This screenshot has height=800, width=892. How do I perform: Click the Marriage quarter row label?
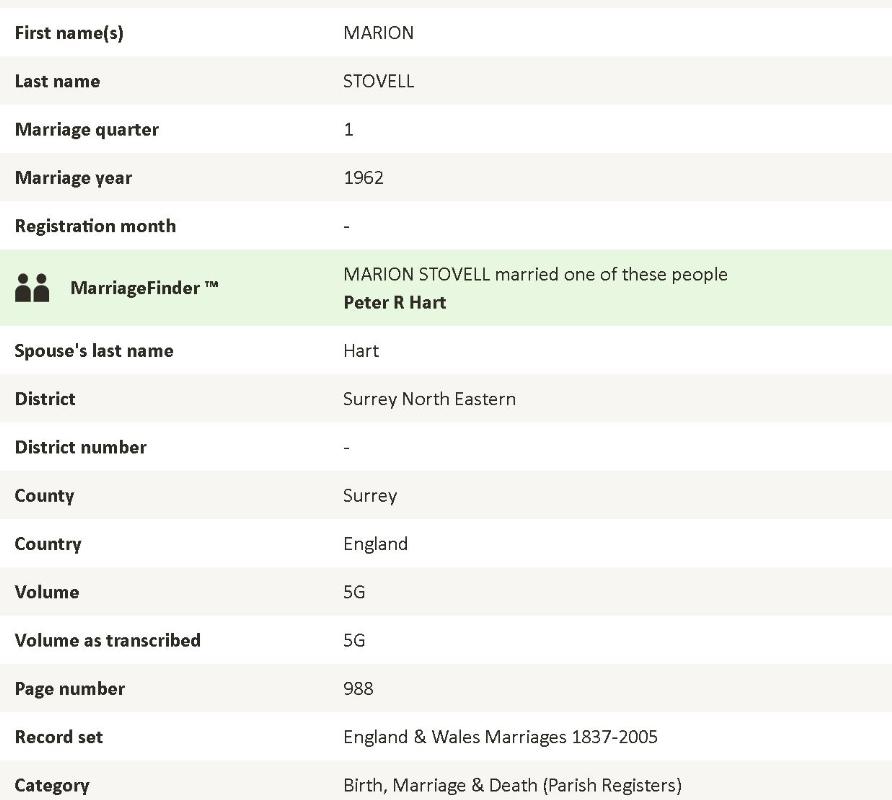tap(87, 130)
